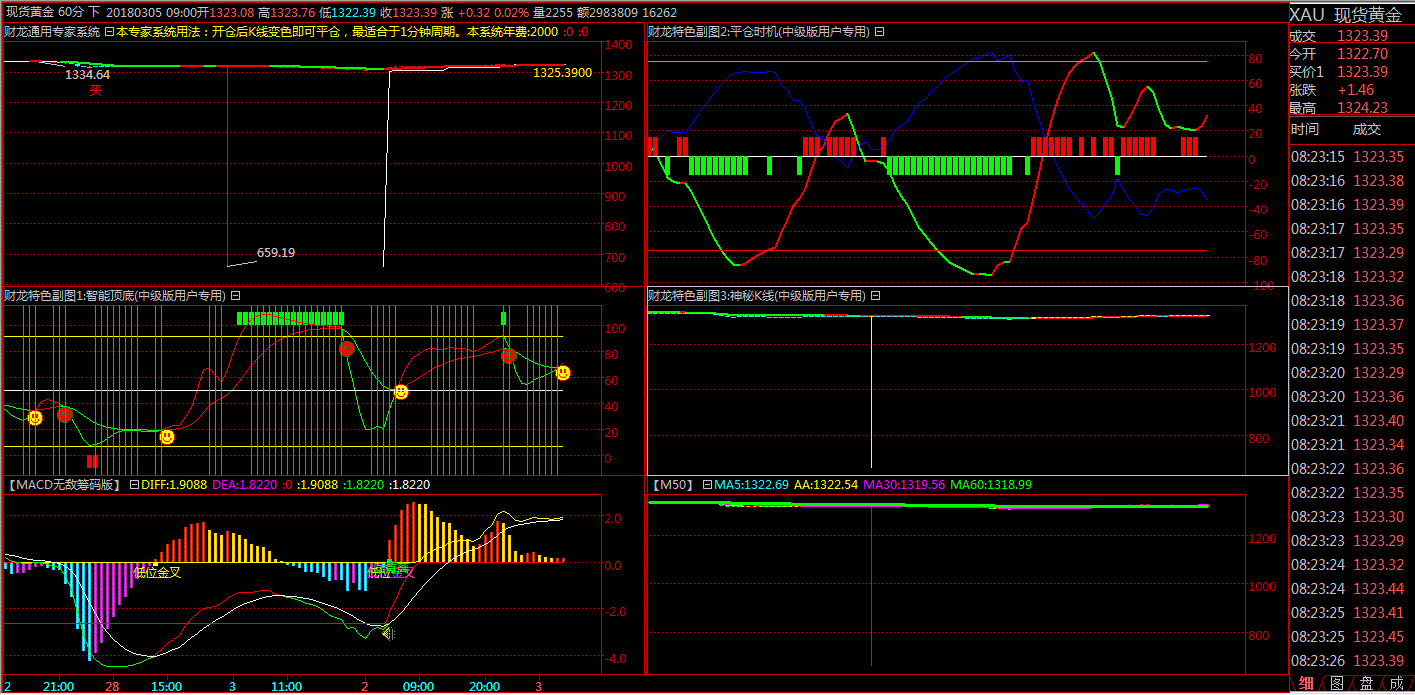Image resolution: width=1415 pixels, height=695 pixels.
Task: Click the 659.19 low price label
Action: (x=276, y=253)
